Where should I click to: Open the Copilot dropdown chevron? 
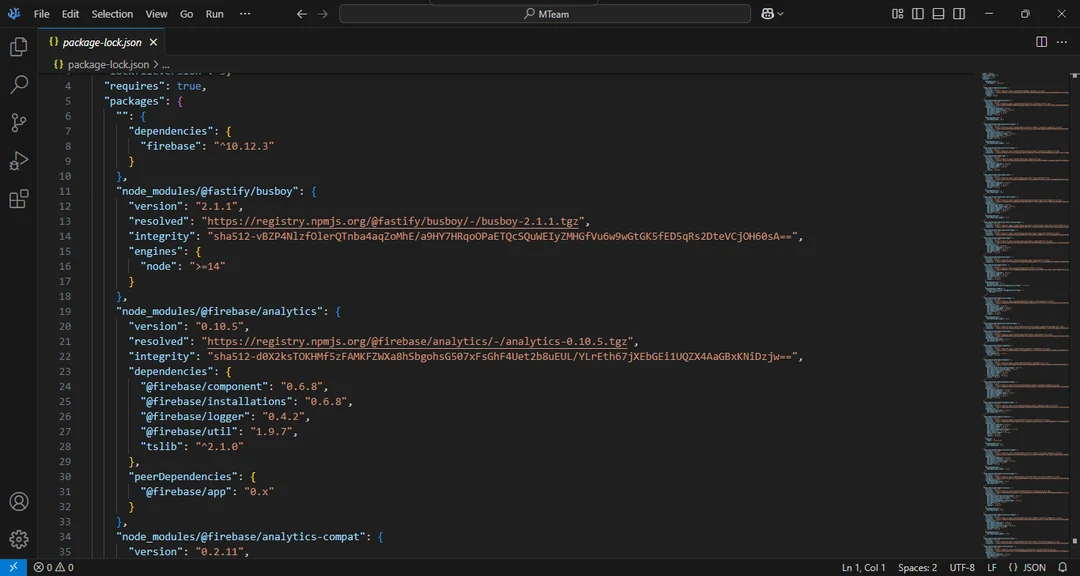pyautogui.click(x=780, y=14)
